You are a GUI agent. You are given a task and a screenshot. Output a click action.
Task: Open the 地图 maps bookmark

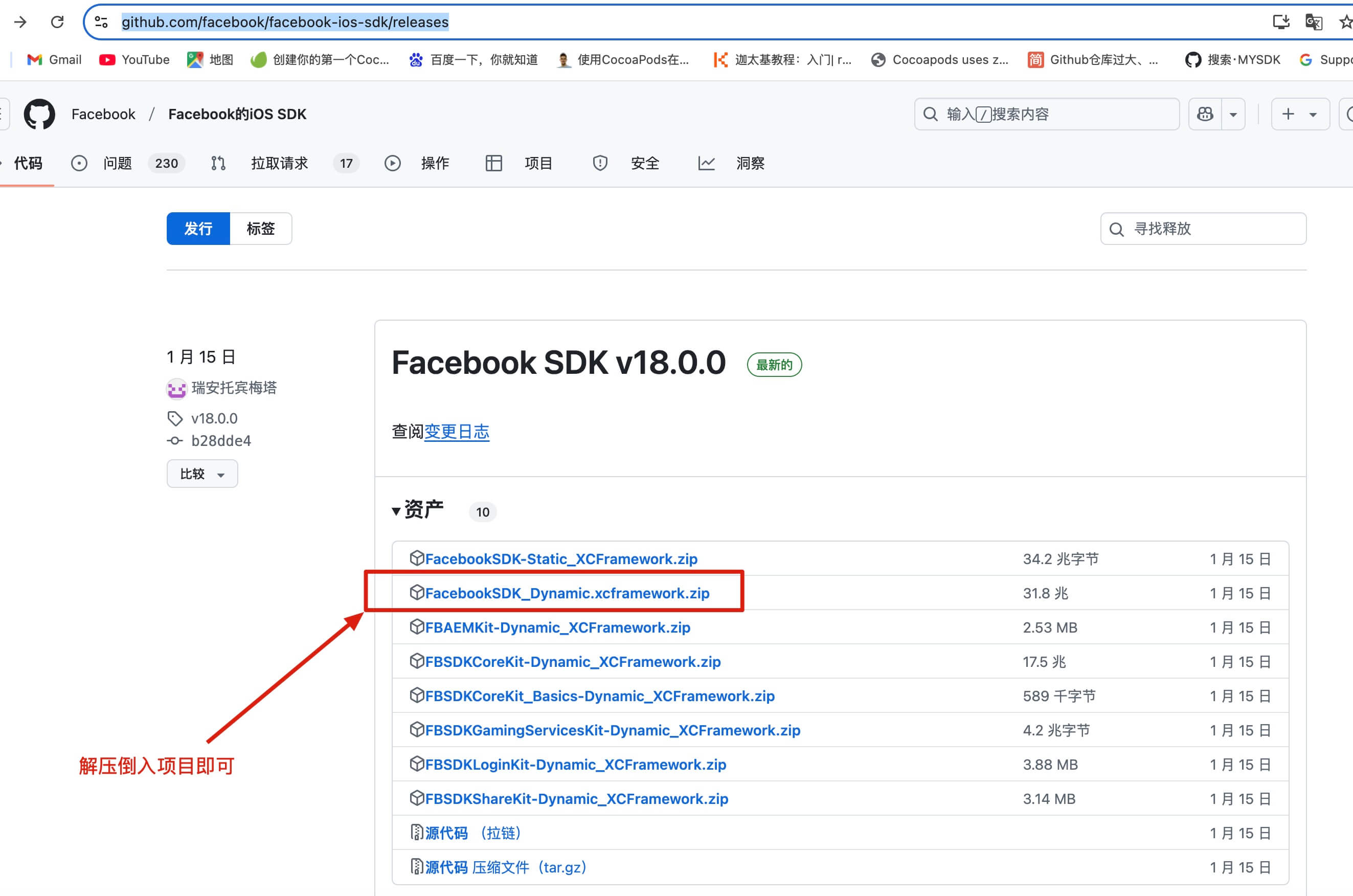[210, 59]
